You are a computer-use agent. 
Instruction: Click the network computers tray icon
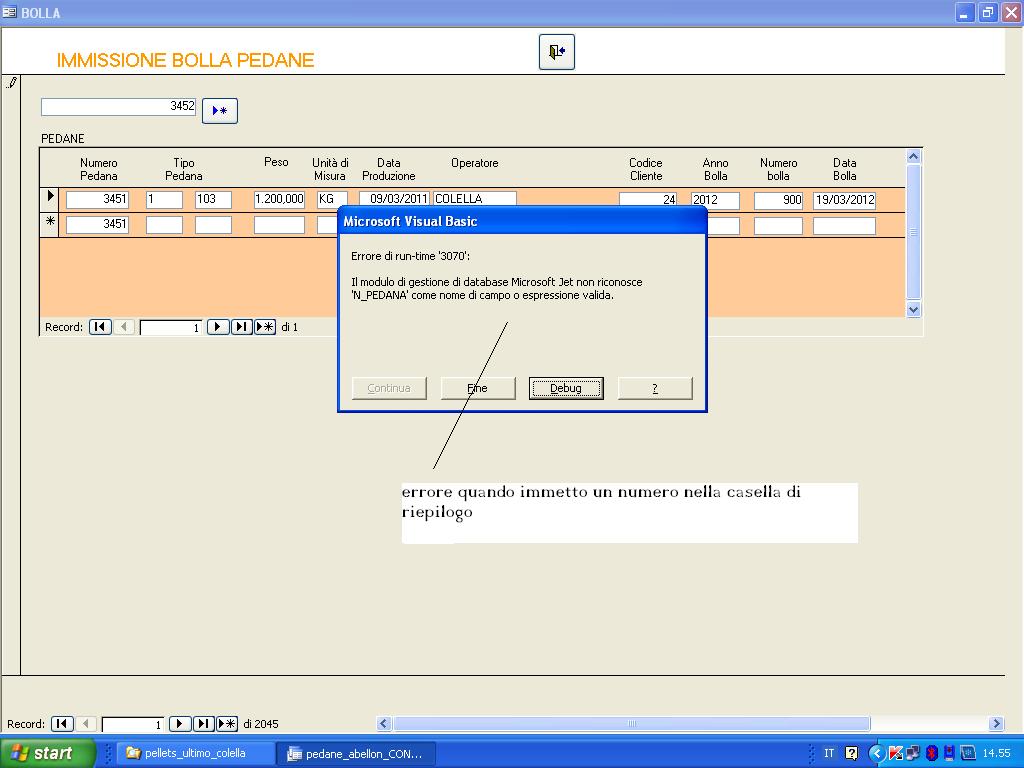tap(912, 753)
